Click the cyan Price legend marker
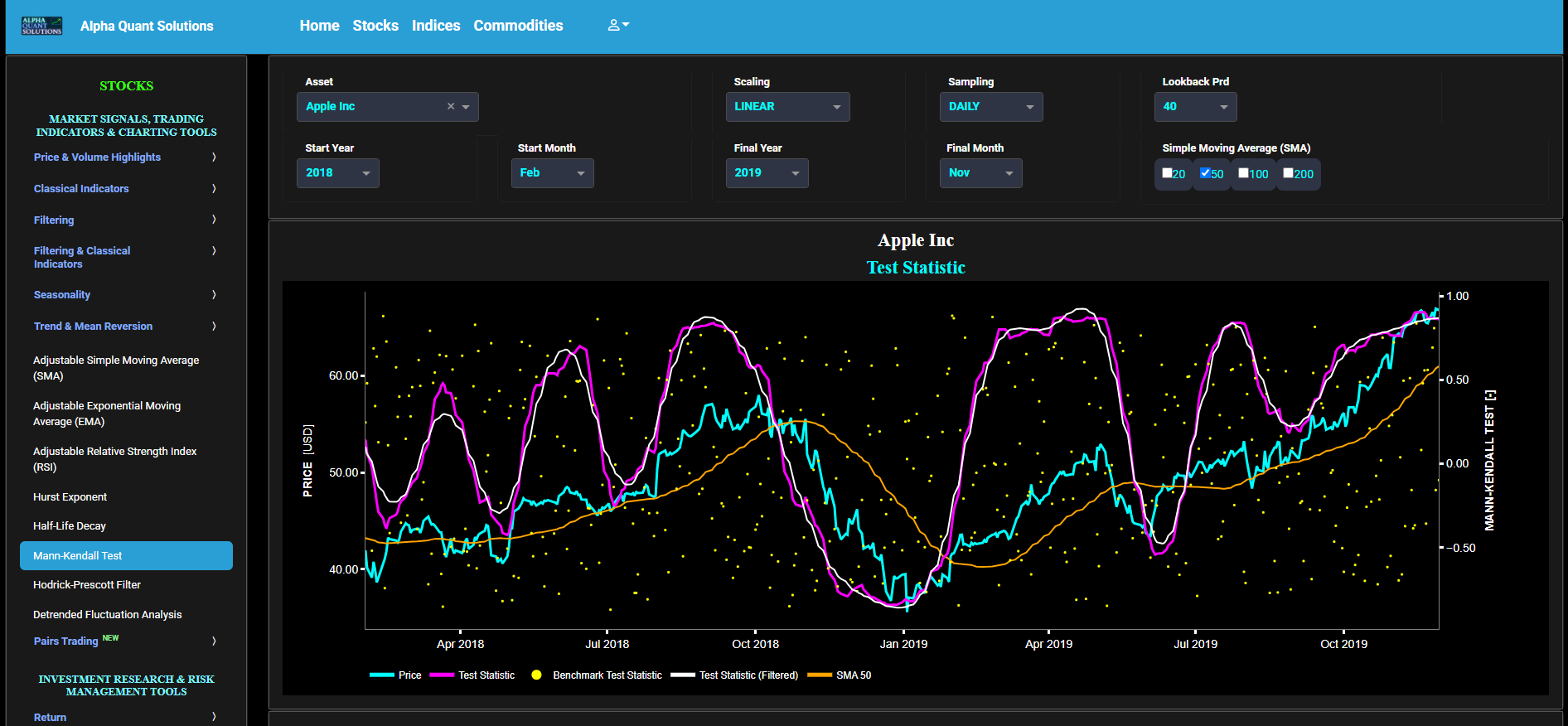 click(x=382, y=675)
